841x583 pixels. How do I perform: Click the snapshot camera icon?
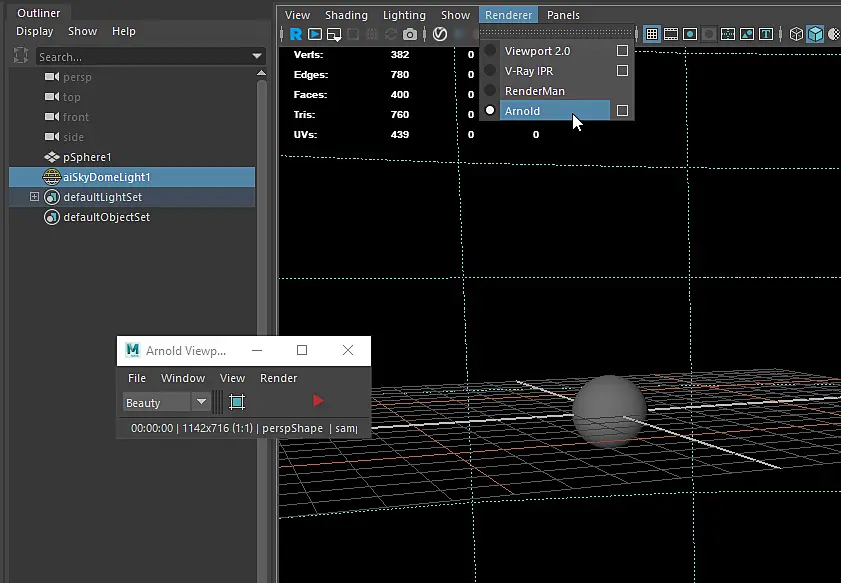click(410, 35)
